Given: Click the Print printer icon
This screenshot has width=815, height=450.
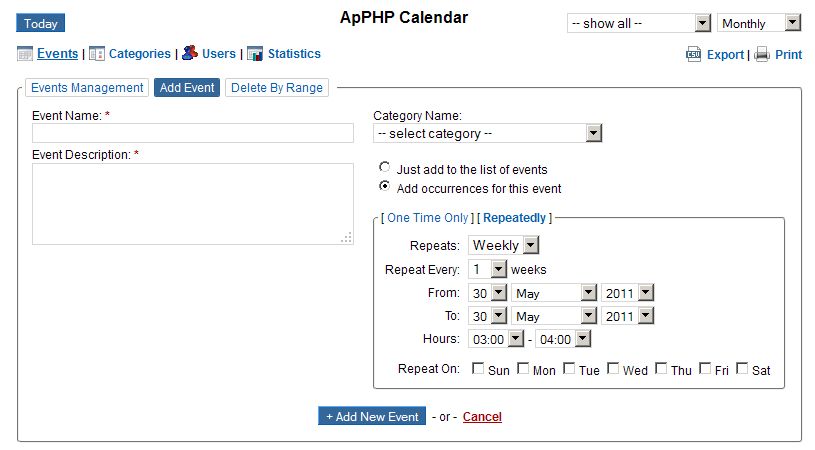Looking at the screenshot, I should (762, 55).
